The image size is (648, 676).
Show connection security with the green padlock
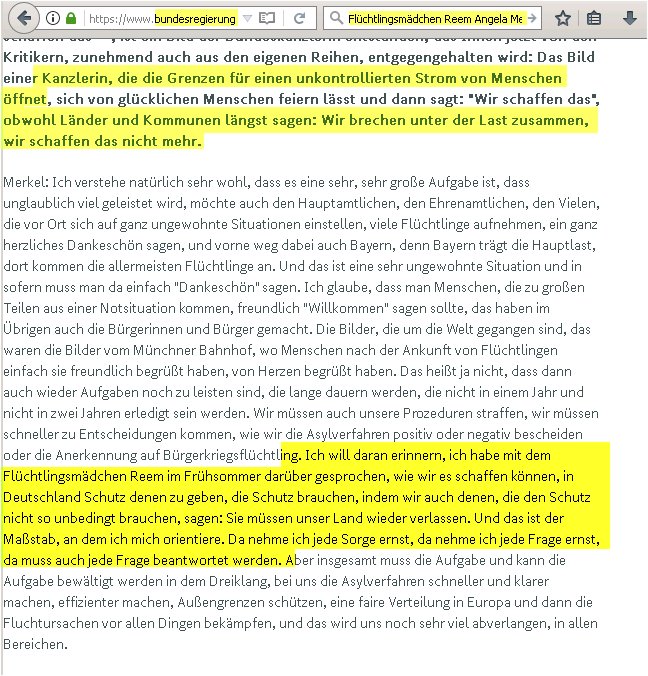(71, 19)
